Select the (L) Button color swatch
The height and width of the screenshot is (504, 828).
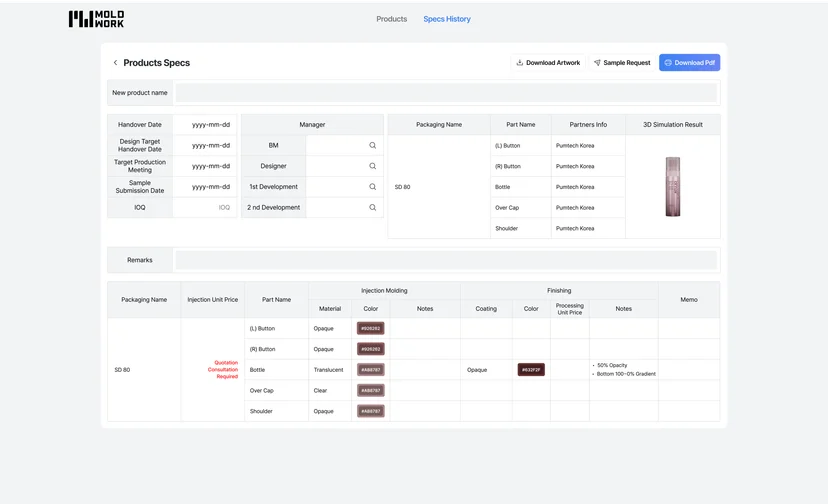click(x=371, y=328)
